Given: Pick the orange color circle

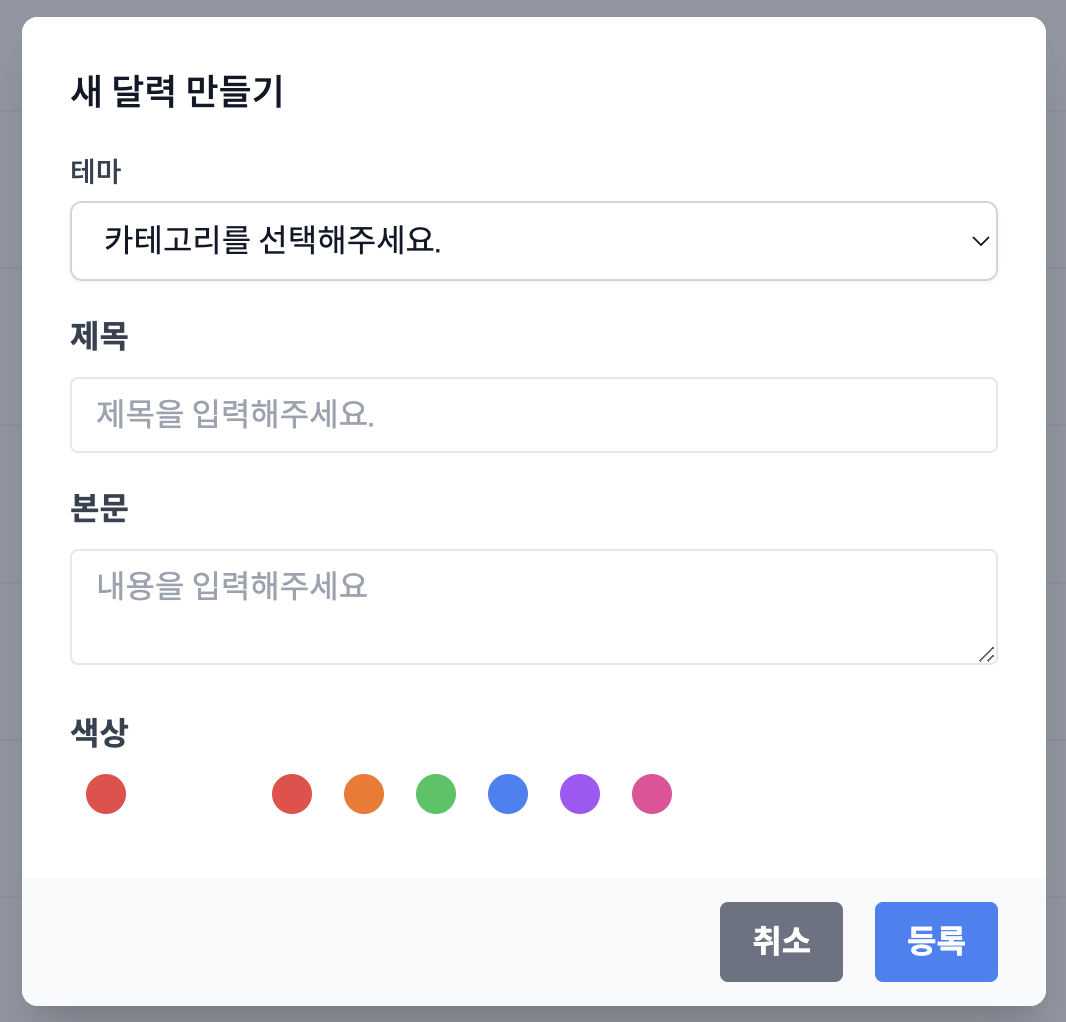Looking at the screenshot, I should [x=364, y=793].
